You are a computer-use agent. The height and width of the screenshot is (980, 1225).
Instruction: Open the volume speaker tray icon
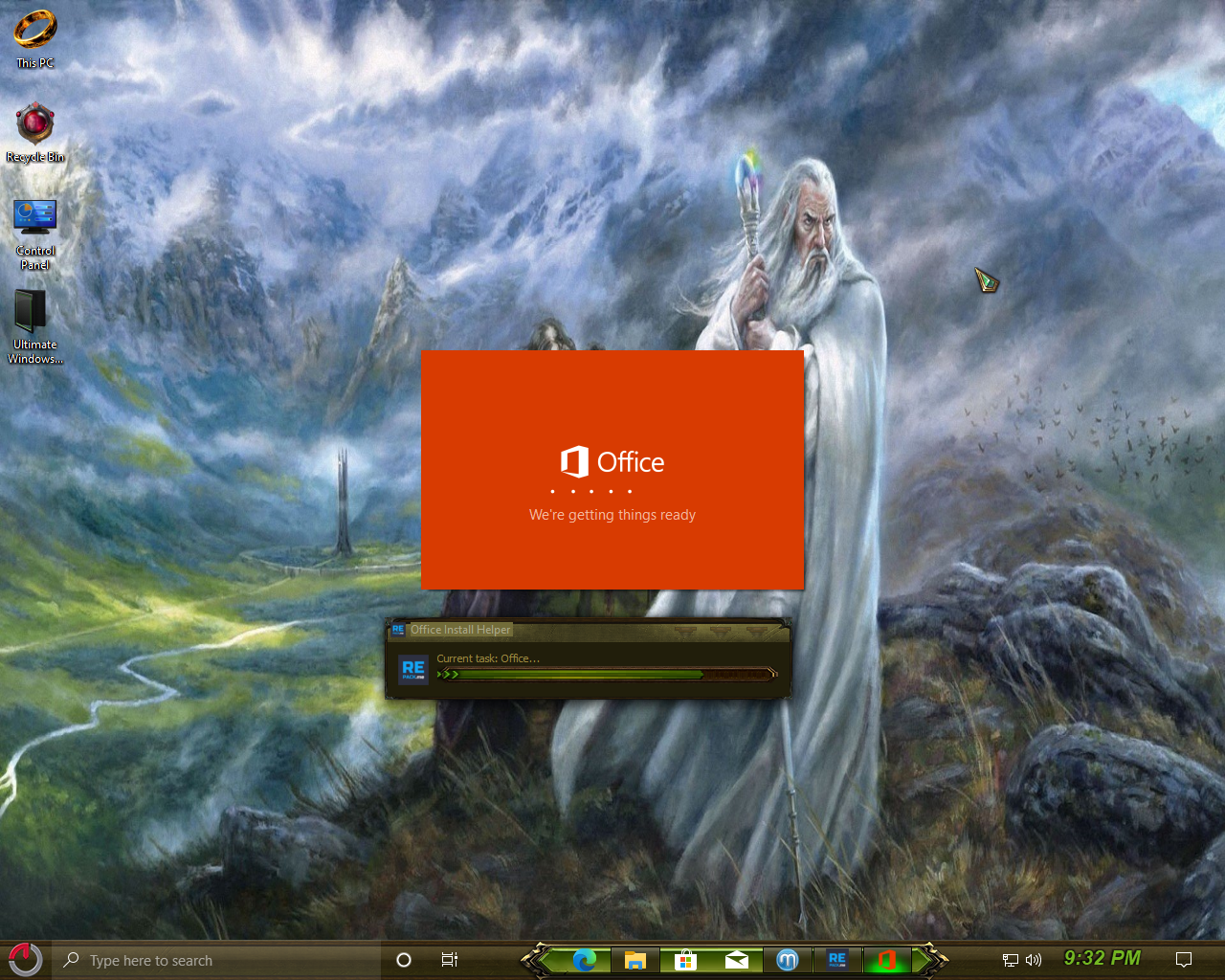pos(1034,960)
